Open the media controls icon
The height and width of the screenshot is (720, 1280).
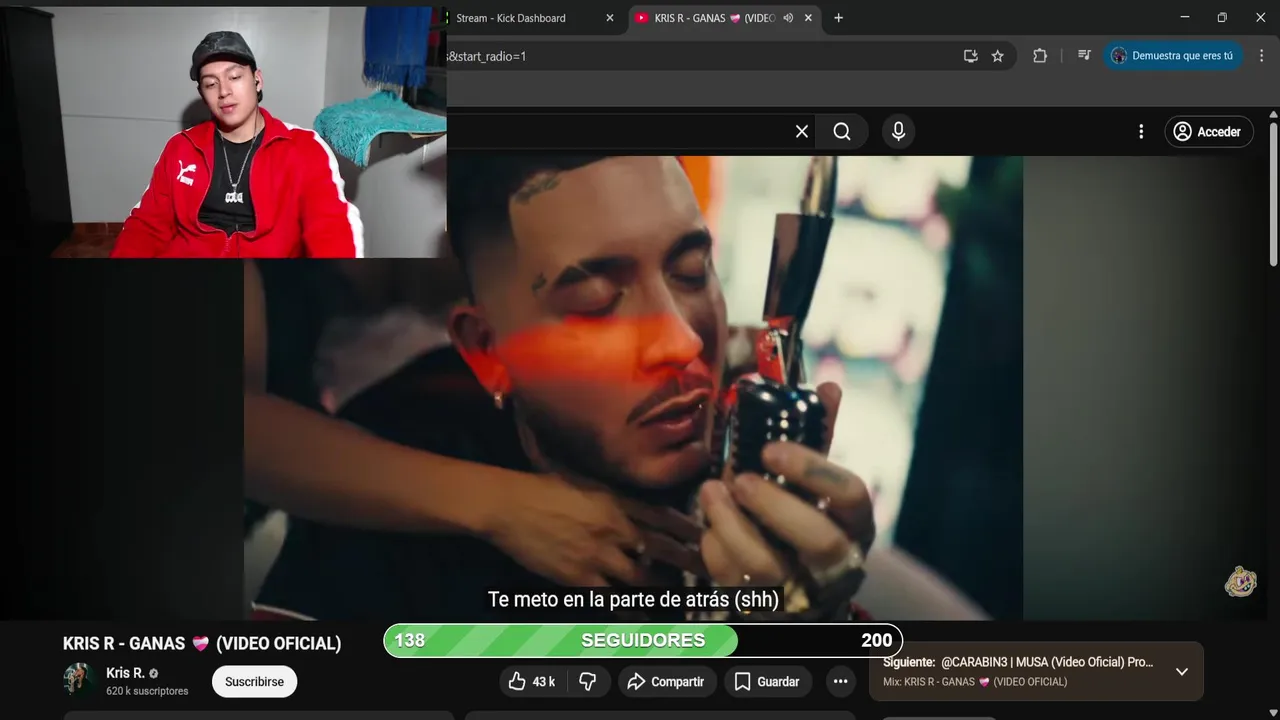pos(1084,56)
